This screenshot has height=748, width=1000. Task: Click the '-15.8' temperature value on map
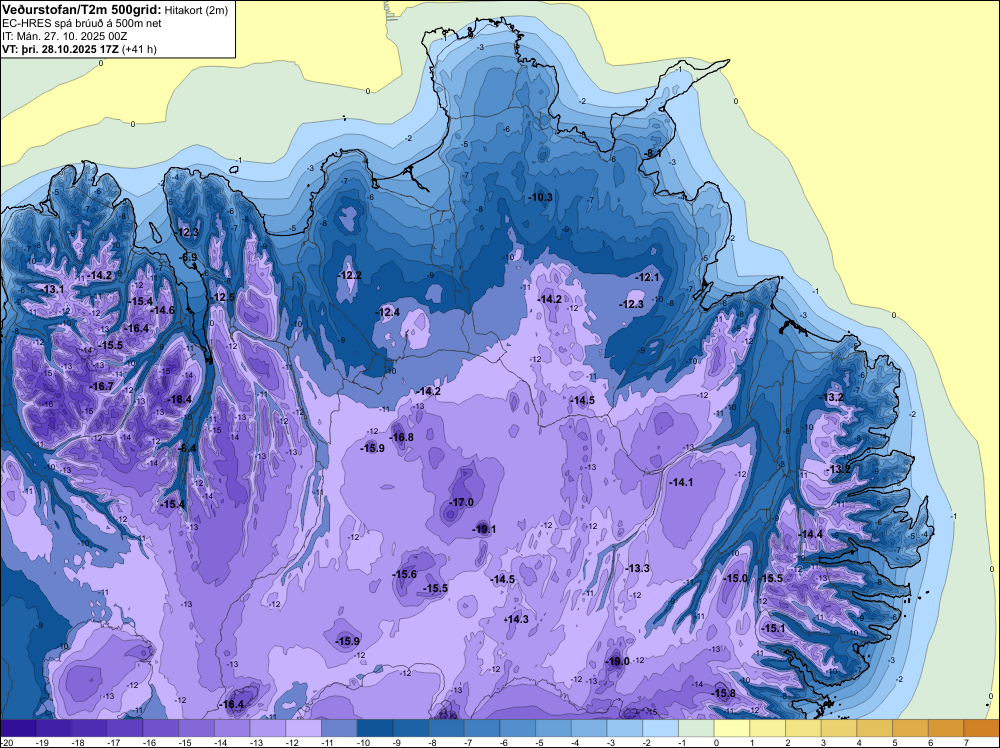point(724,693)
